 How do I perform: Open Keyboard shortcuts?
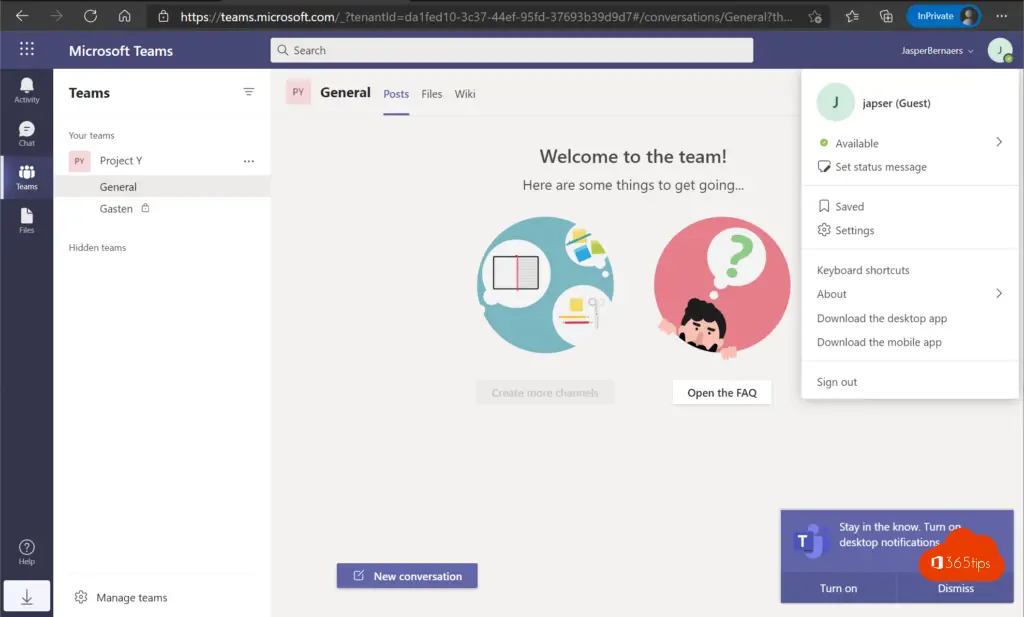pyautogui.click(x=863, y=270)
